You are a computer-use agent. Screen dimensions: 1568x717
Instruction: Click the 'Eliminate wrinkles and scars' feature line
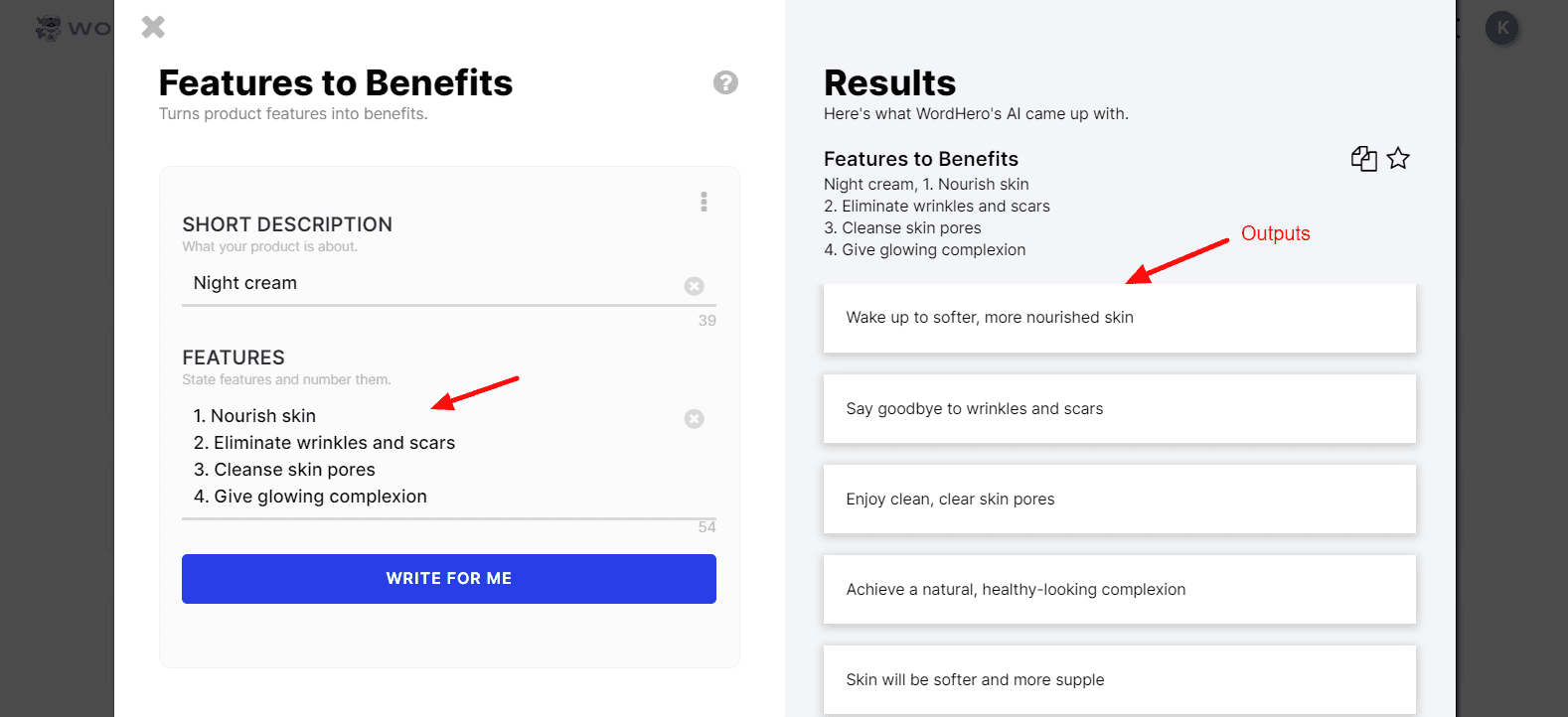(324, 443)
